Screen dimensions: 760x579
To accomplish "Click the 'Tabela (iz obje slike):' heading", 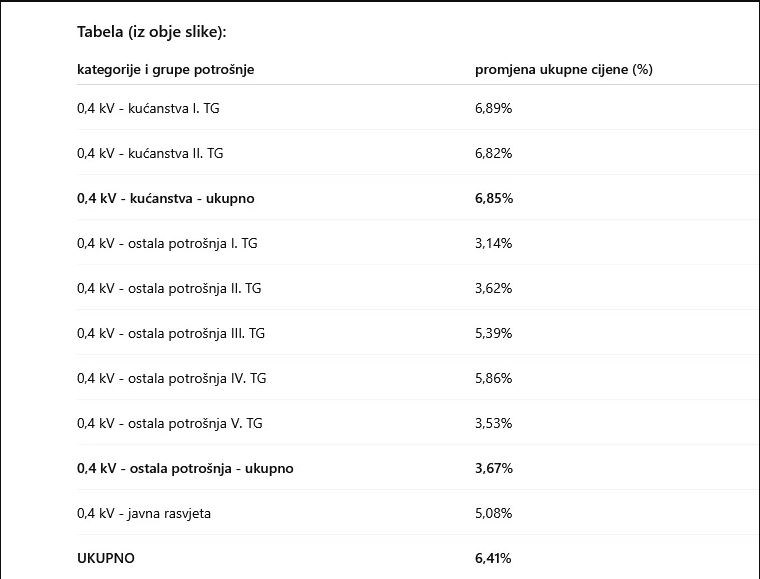I will (x=152, y=32).
